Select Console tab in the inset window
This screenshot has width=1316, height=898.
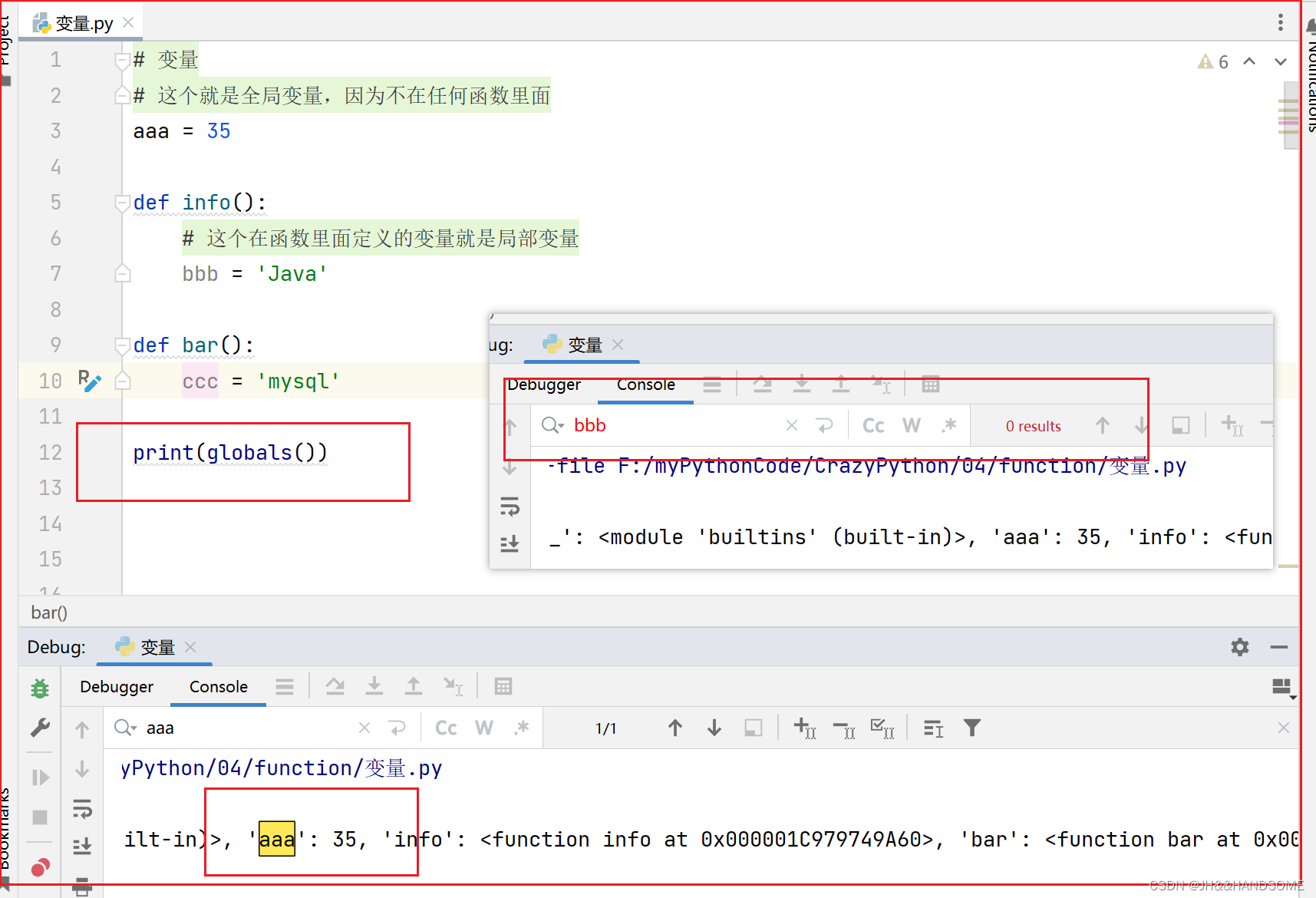point(646,385)
